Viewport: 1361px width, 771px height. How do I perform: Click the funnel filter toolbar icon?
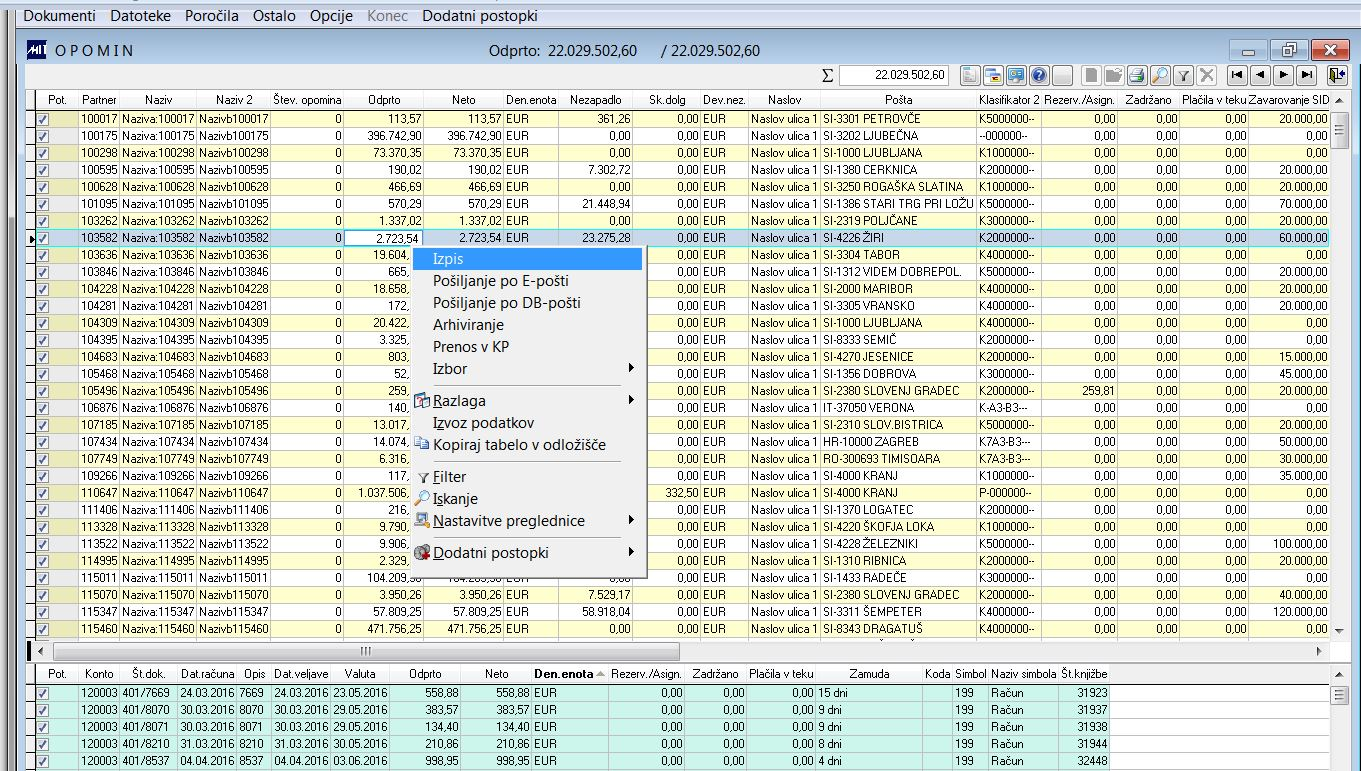1182,75
